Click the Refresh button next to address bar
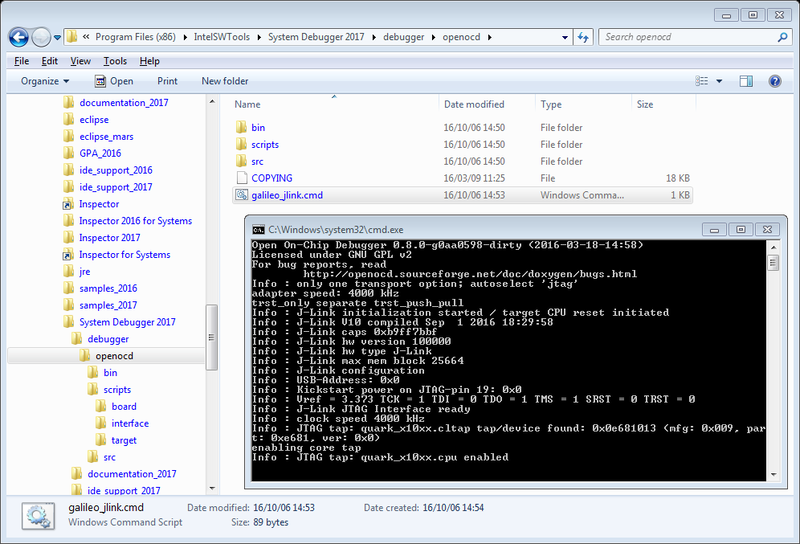Screen dimensions: 800x544 [584, 37]
